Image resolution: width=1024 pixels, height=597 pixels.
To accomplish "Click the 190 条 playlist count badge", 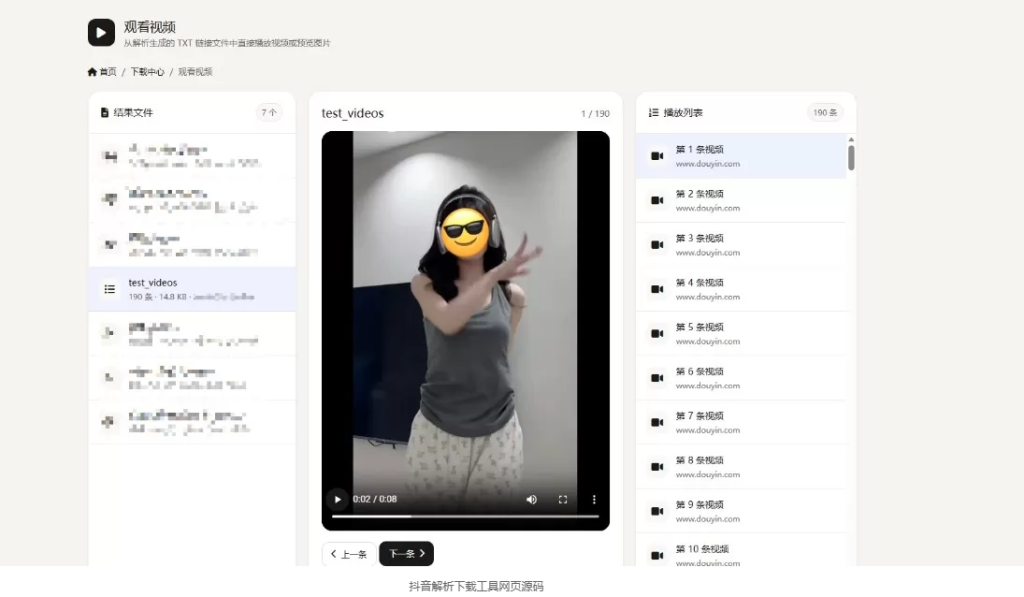I will (825, 112).
